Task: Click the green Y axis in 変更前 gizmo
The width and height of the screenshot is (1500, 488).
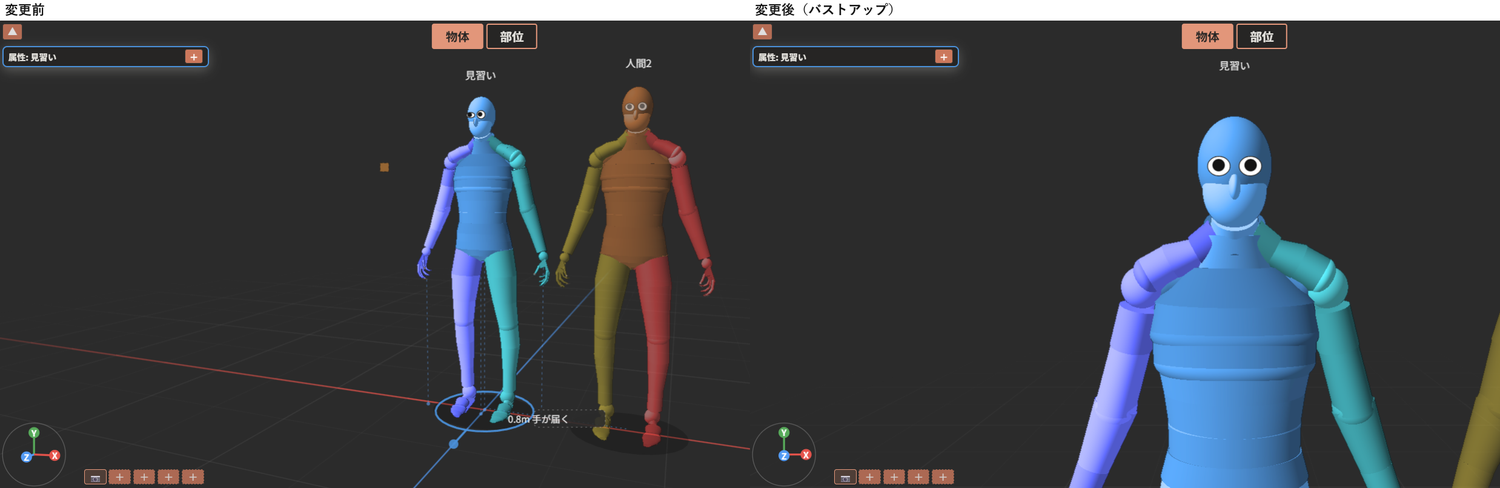Action: coord(34,433)
